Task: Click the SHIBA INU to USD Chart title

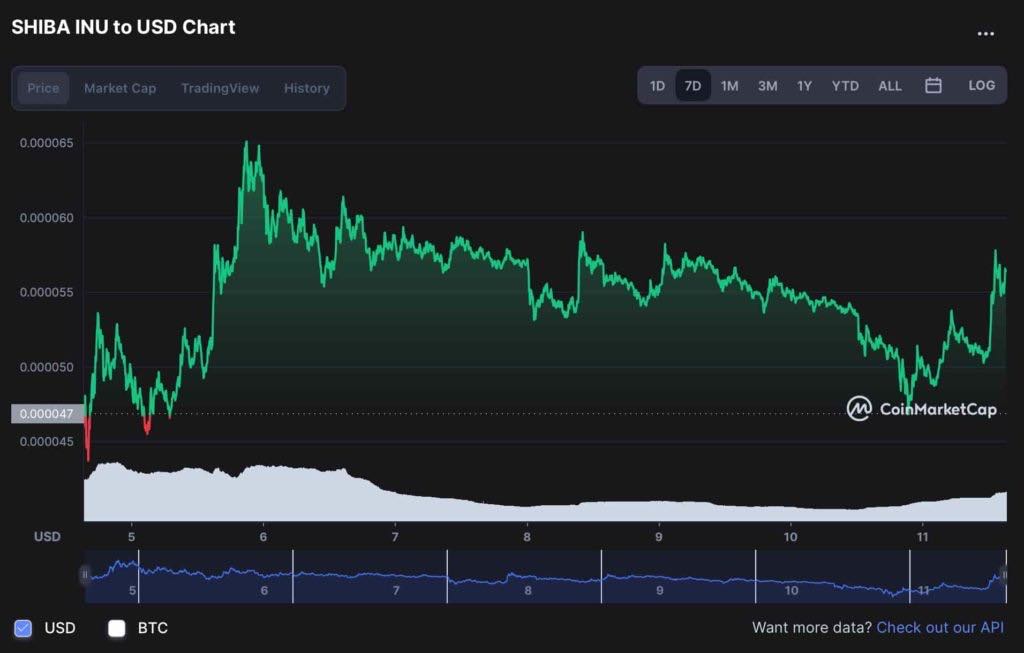Action: coord(123,27)
